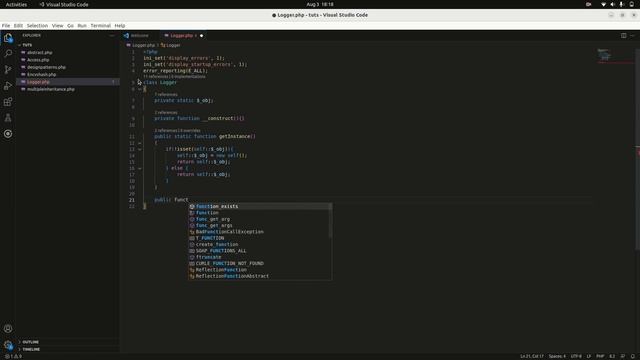Viewport: 640px width, 360px height.
Task: Click the errors and warnings status indicator
Action: pos(13,356)
